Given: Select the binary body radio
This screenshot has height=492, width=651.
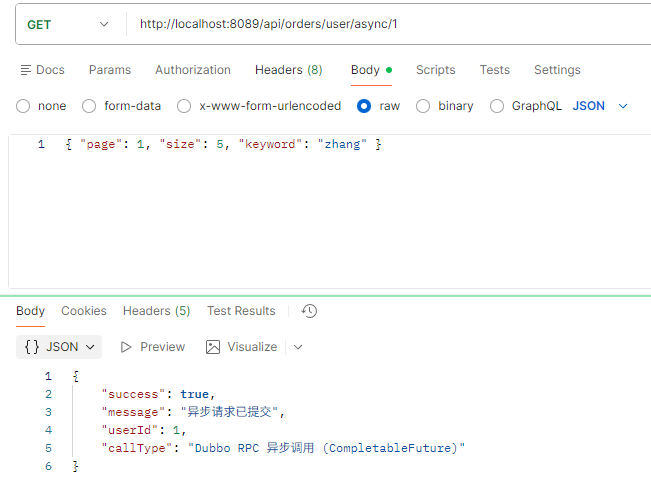Looking at the screenshot, I should (x=423, y=106).
